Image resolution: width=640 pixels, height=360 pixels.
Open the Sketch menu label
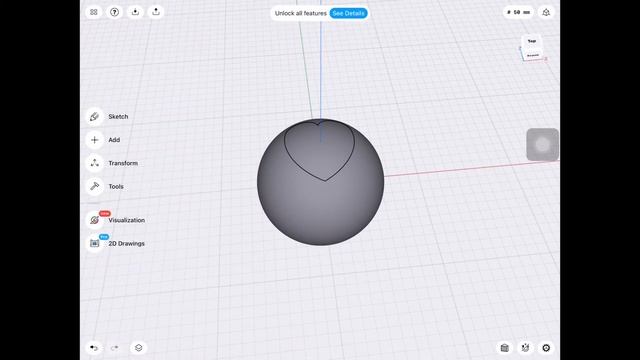[118, 117]
